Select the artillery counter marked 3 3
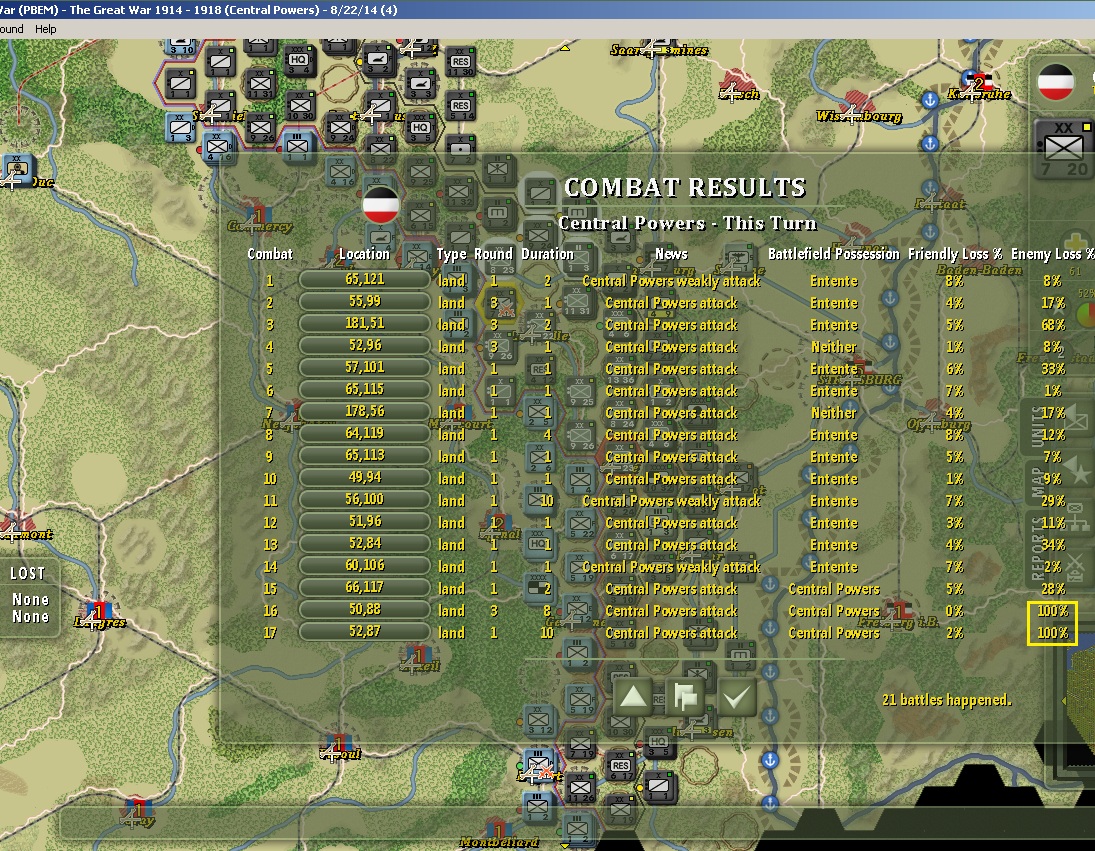Image resolution: width=1095 pixels, height=851 pixels. pyautogui.click(x=420, y=84)
